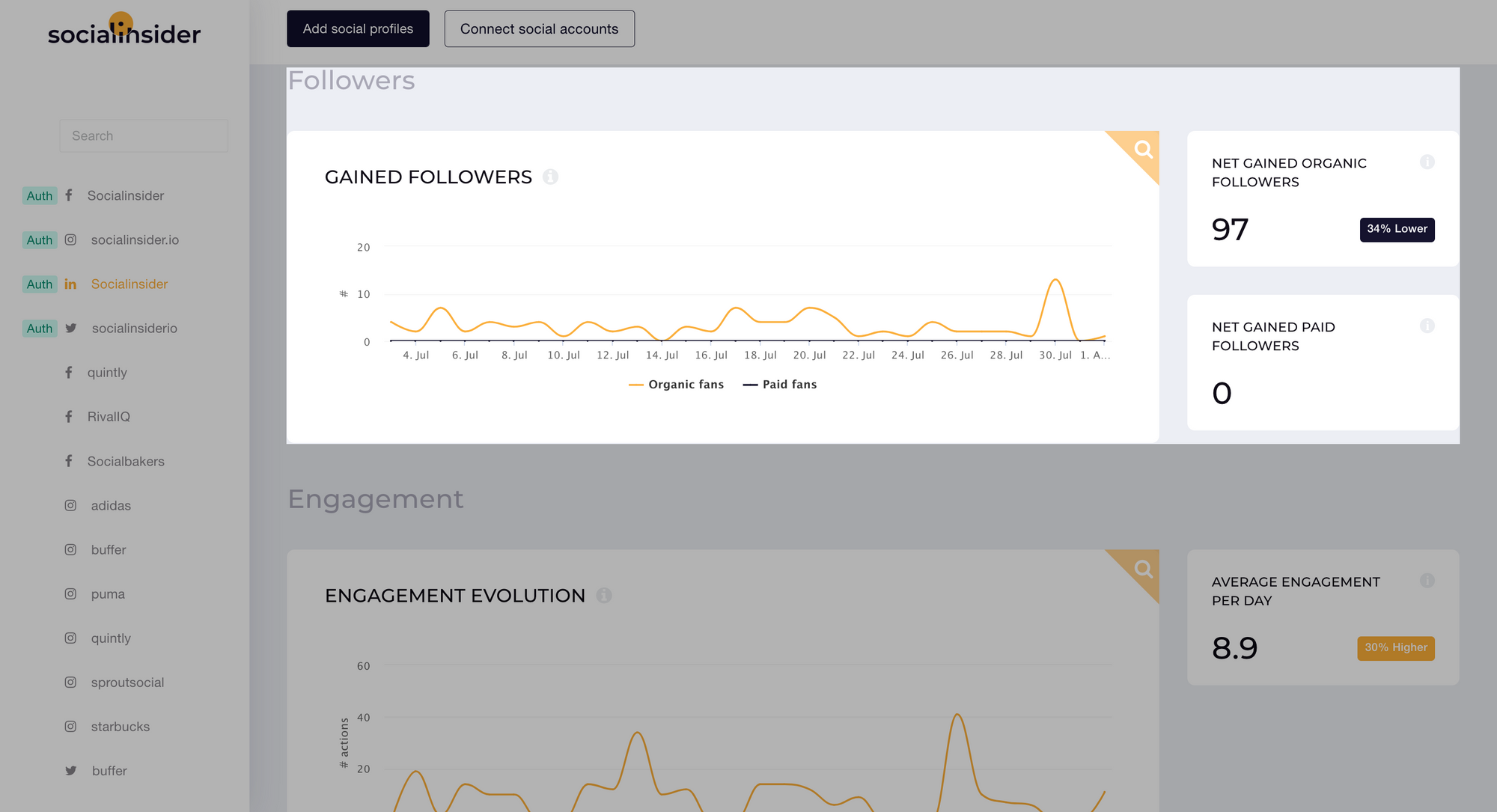Open the buffer Instagram profile
The image size is (1497, 812).
109,549
